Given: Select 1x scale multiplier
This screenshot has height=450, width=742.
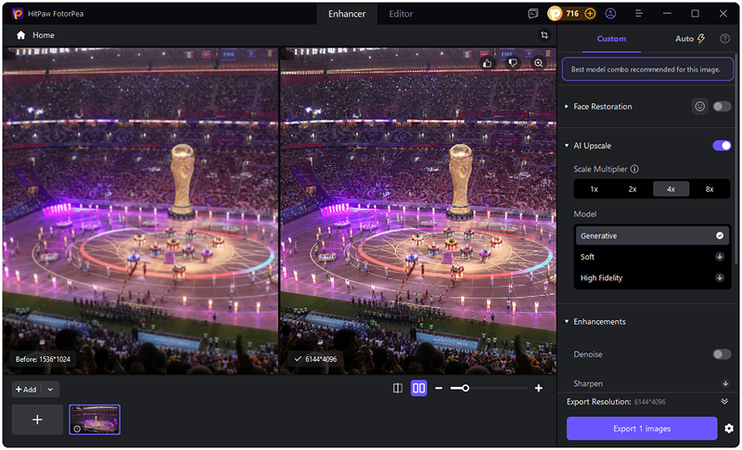Looking at the screenshot, I should (x=594, y=189).
